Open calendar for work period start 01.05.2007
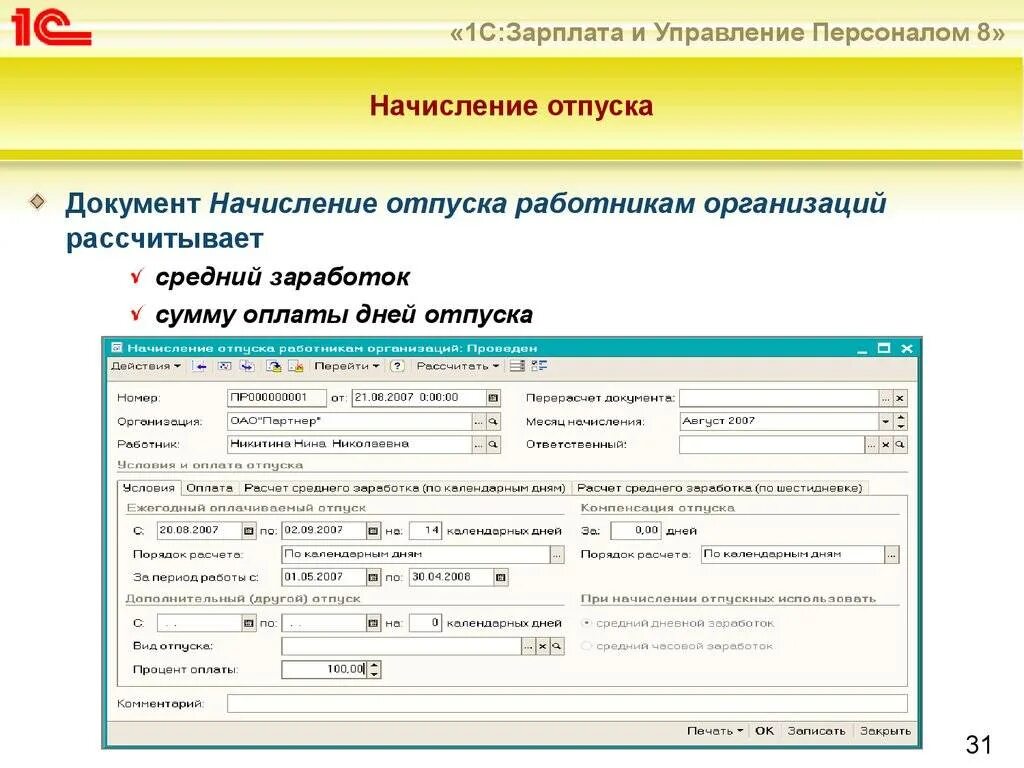This screenshot has height=768, width=1024. tap(373, 577)
